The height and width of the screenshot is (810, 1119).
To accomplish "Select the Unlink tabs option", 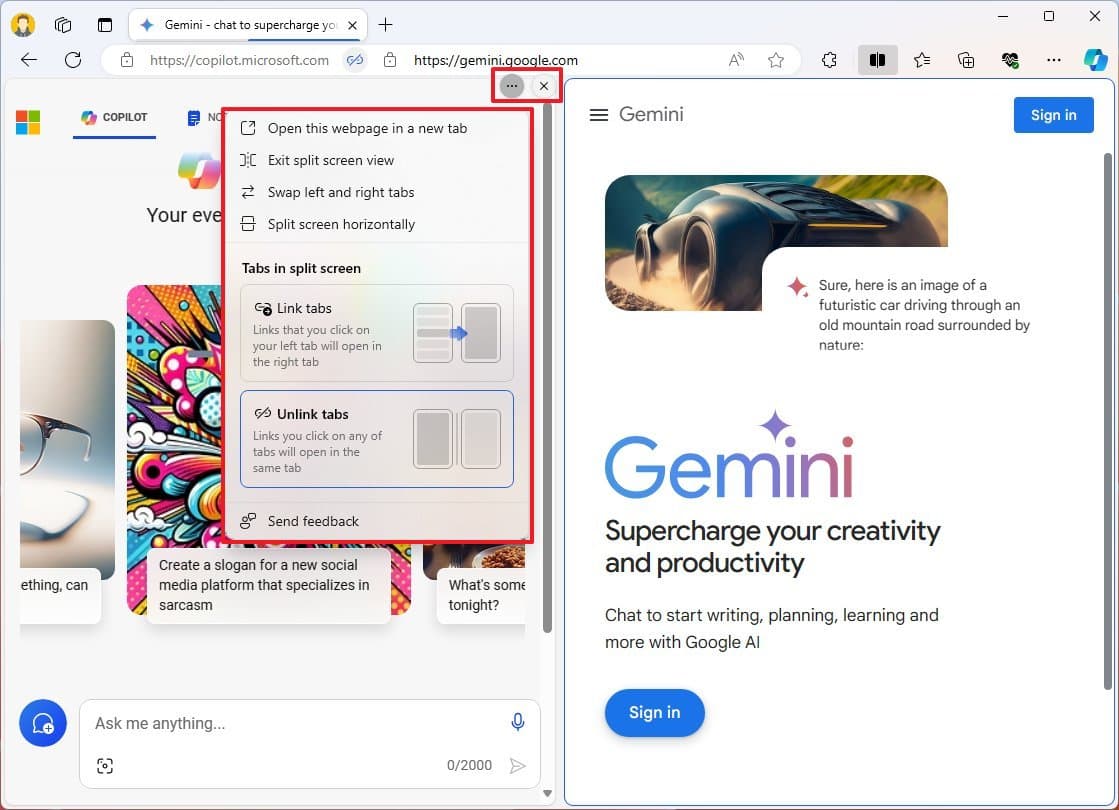I will pos(377,439).
